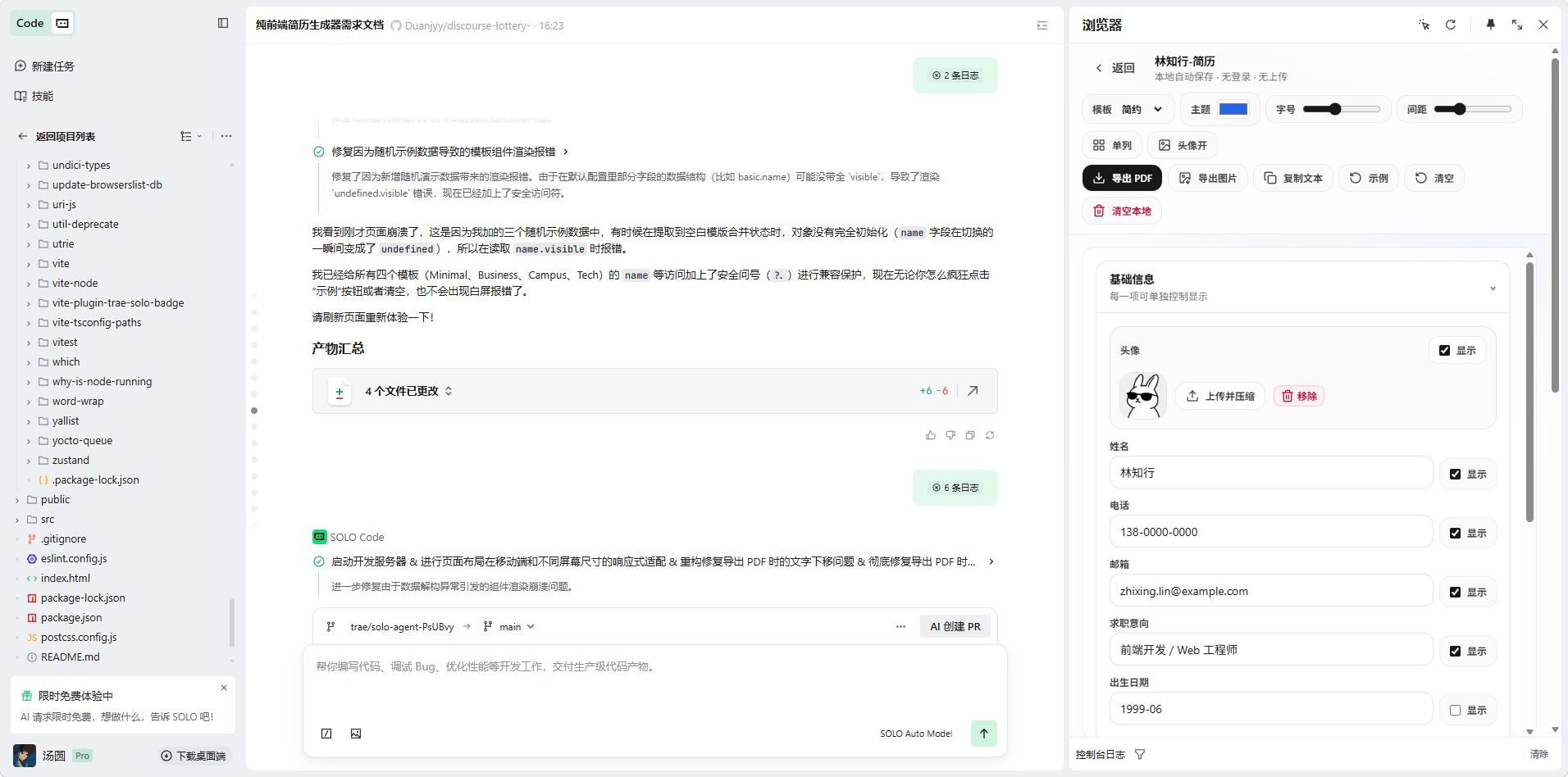The image size is (1568, 777).
Task: Open 技能 in the sidebar
Action: coord(42,96)
